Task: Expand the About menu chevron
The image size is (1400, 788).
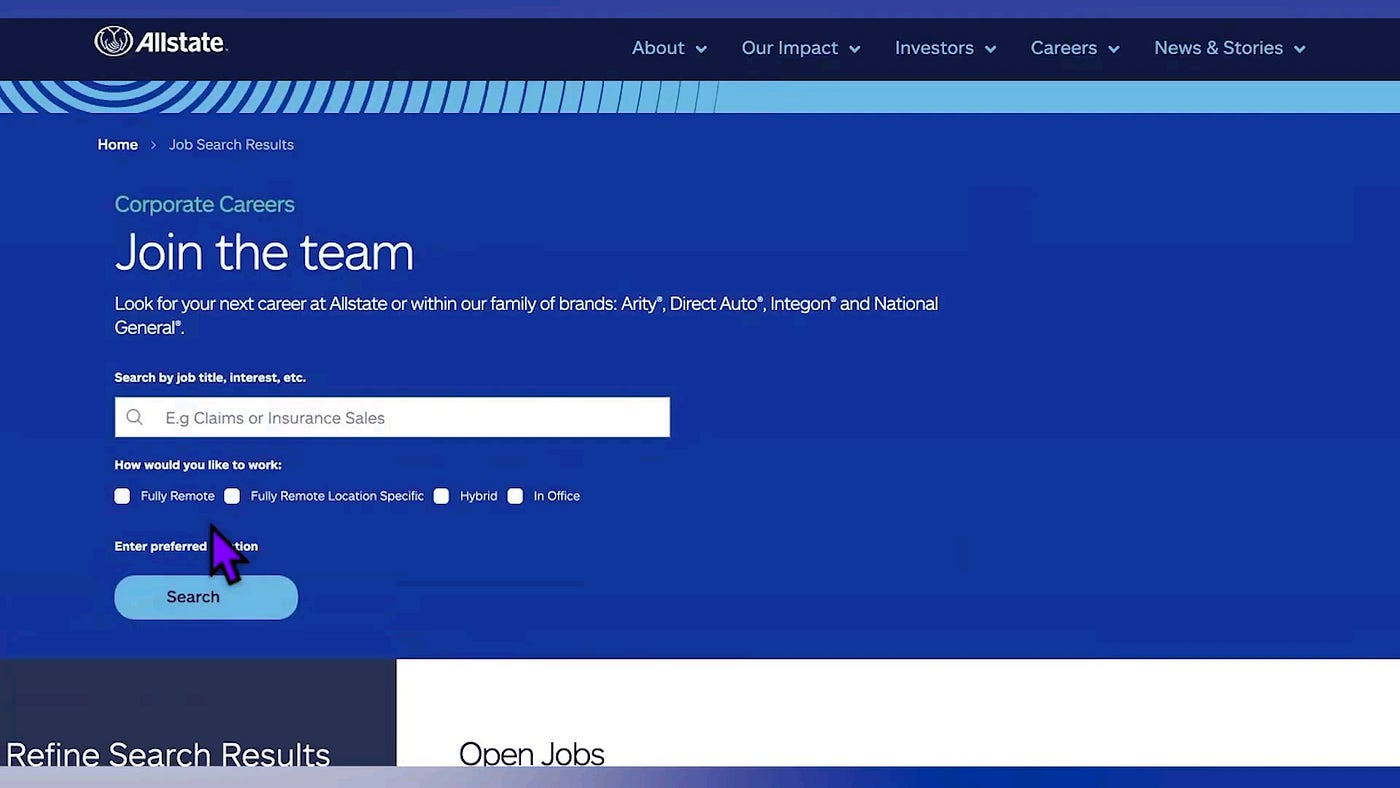Action: (x=701, y=49)
